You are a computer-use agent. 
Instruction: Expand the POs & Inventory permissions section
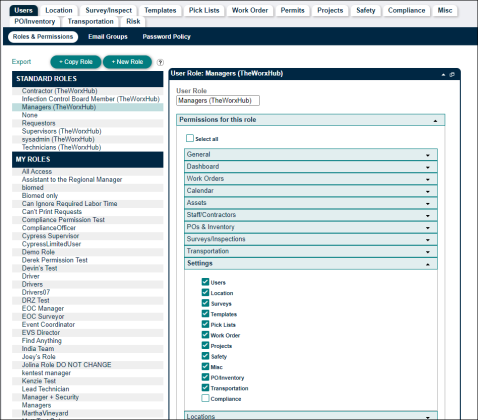click(x=311, y=227)
